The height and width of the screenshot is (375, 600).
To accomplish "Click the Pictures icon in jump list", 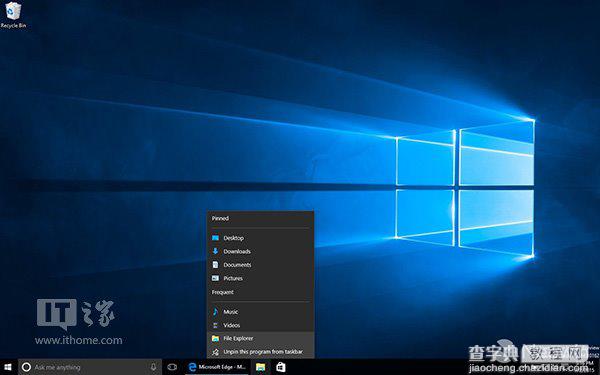I will [x=215, y=278].
